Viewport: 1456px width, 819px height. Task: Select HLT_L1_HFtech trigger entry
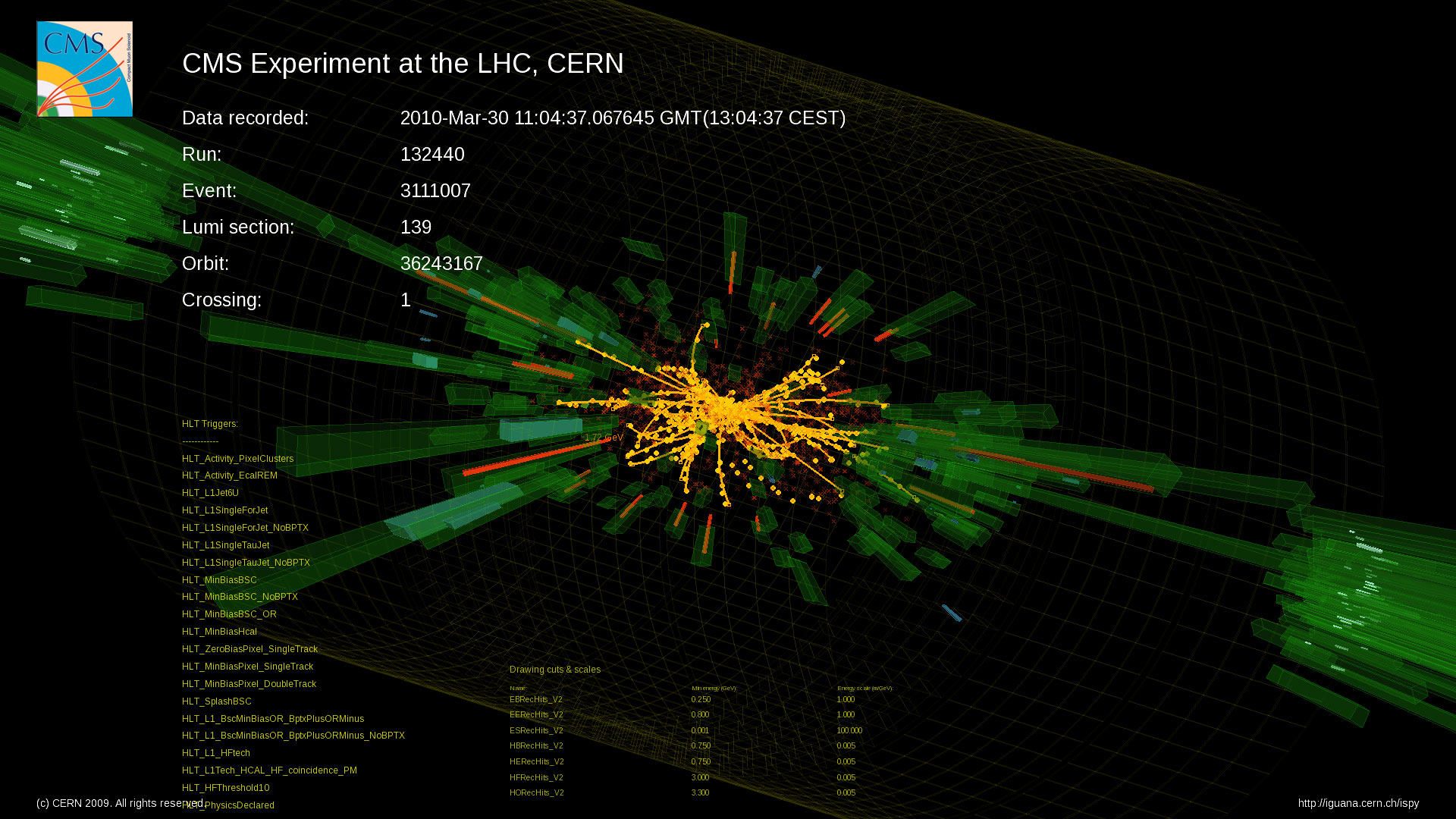pyautogui.click(x=215, y=753)
